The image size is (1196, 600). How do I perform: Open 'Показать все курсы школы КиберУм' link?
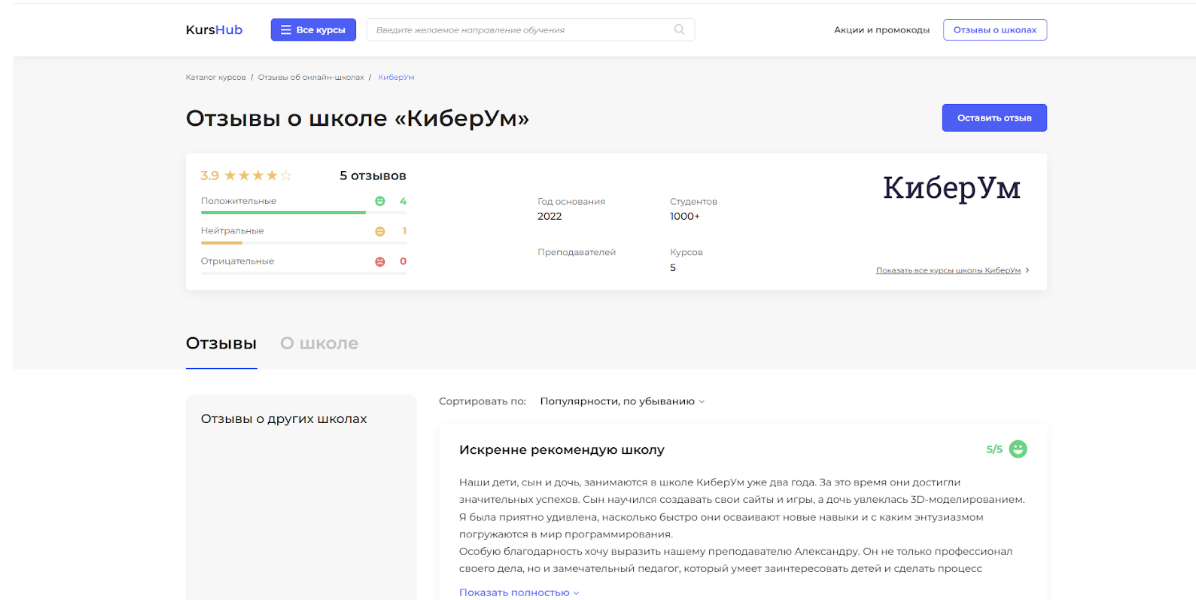point(948,270)
